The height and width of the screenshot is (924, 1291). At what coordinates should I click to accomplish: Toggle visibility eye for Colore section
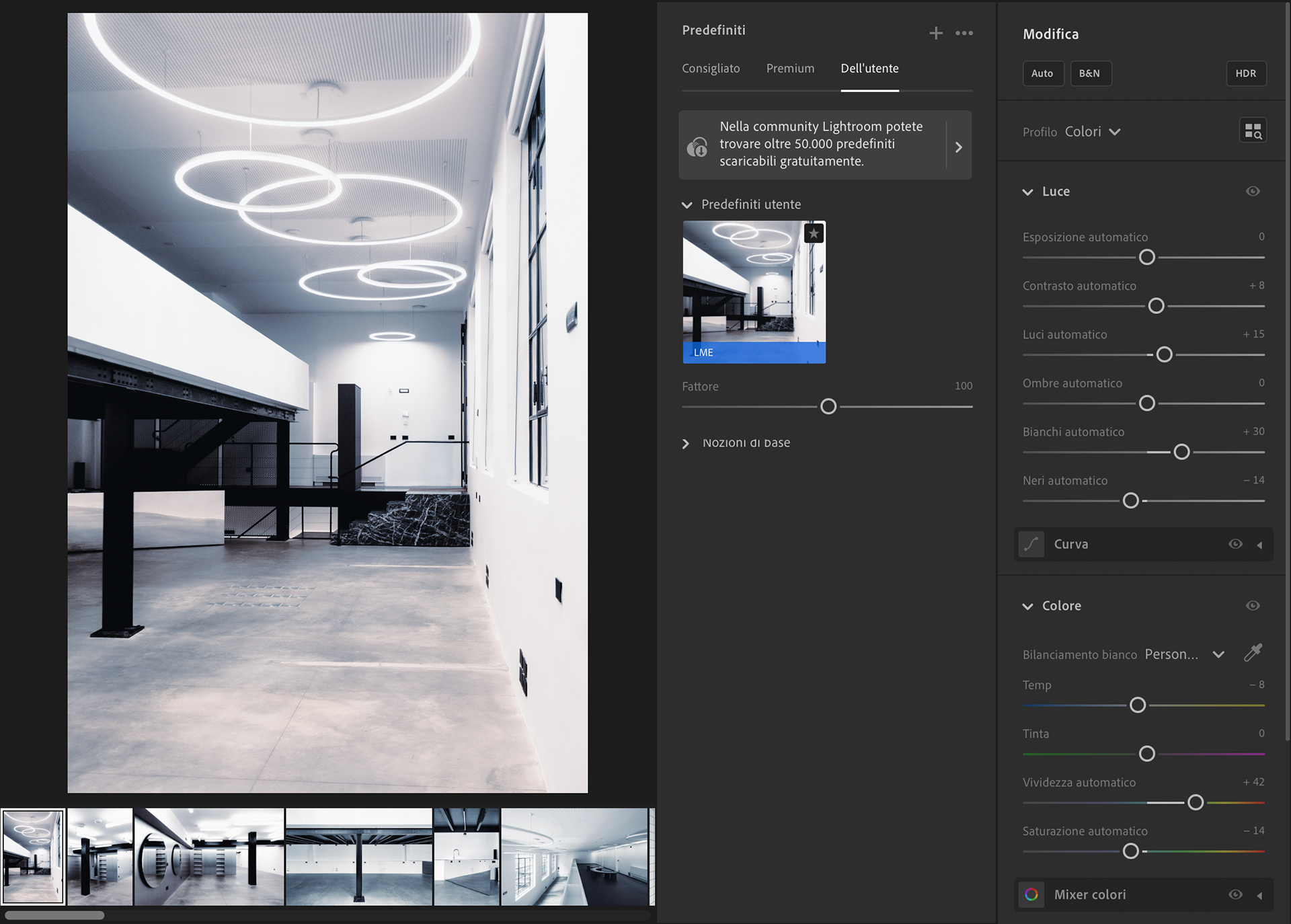(x=1252, y=606)
